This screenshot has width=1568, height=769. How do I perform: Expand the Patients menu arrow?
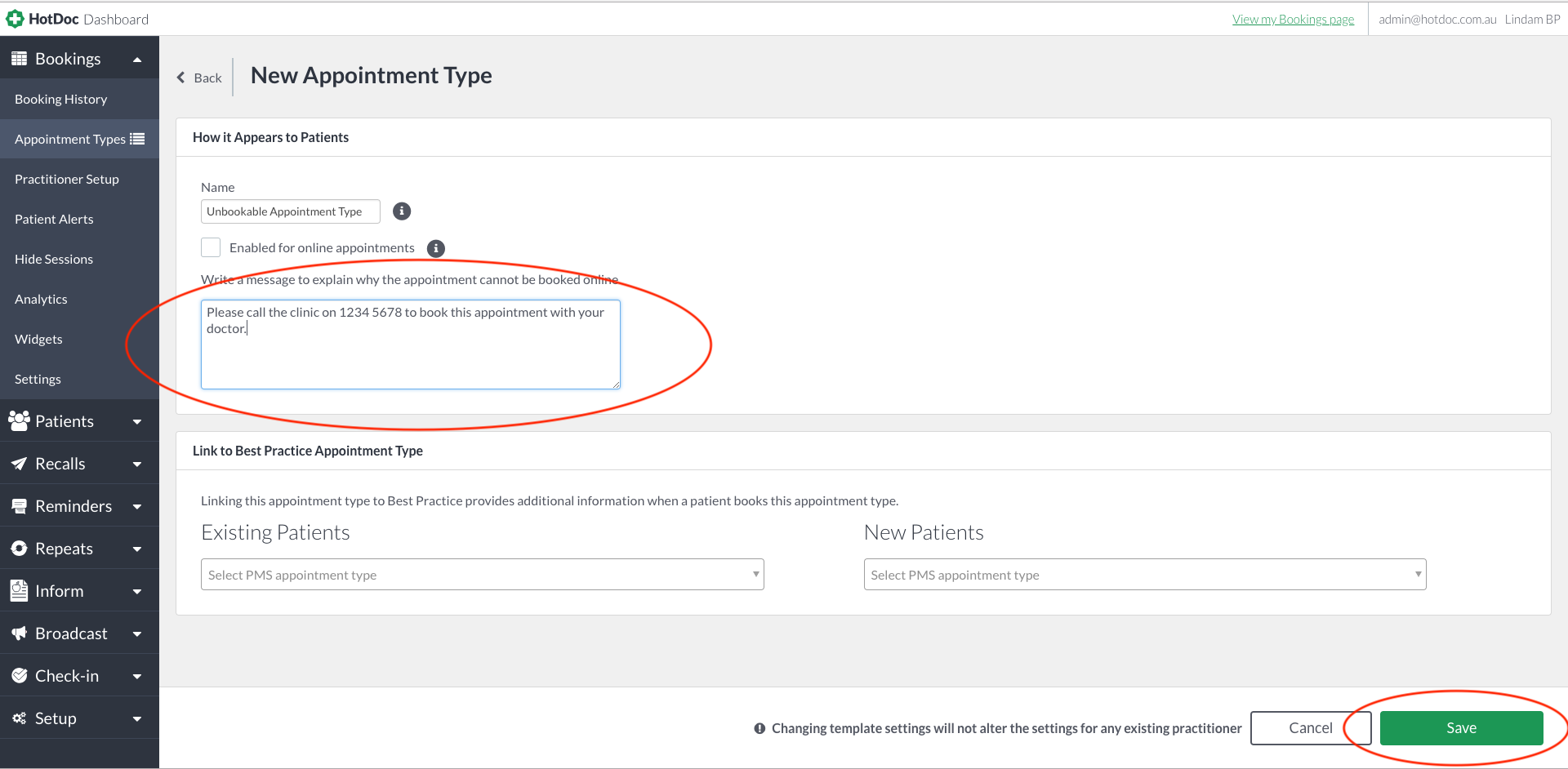pos(137,422)
